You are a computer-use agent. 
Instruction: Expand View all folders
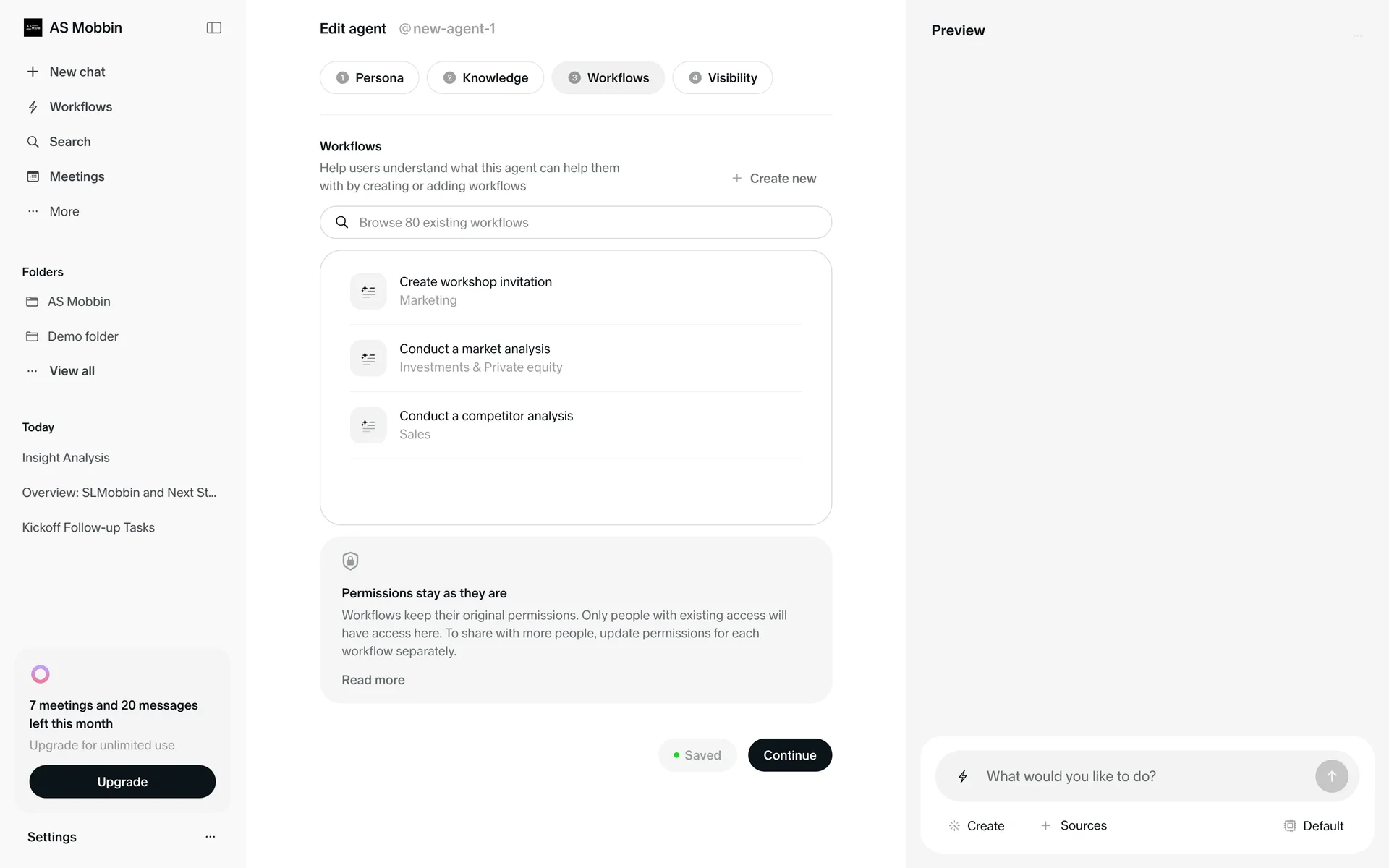[71, 371]
